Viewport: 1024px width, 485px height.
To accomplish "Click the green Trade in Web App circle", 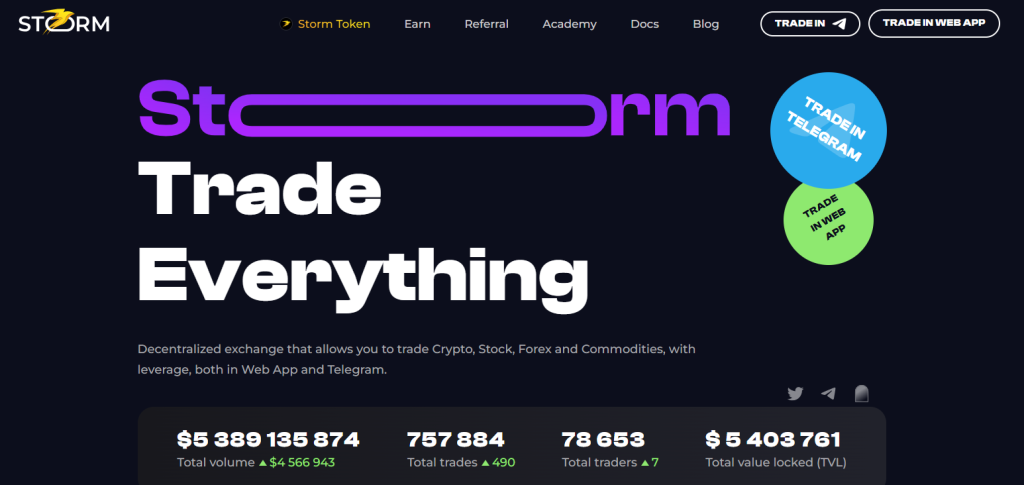I will point(828,220).
